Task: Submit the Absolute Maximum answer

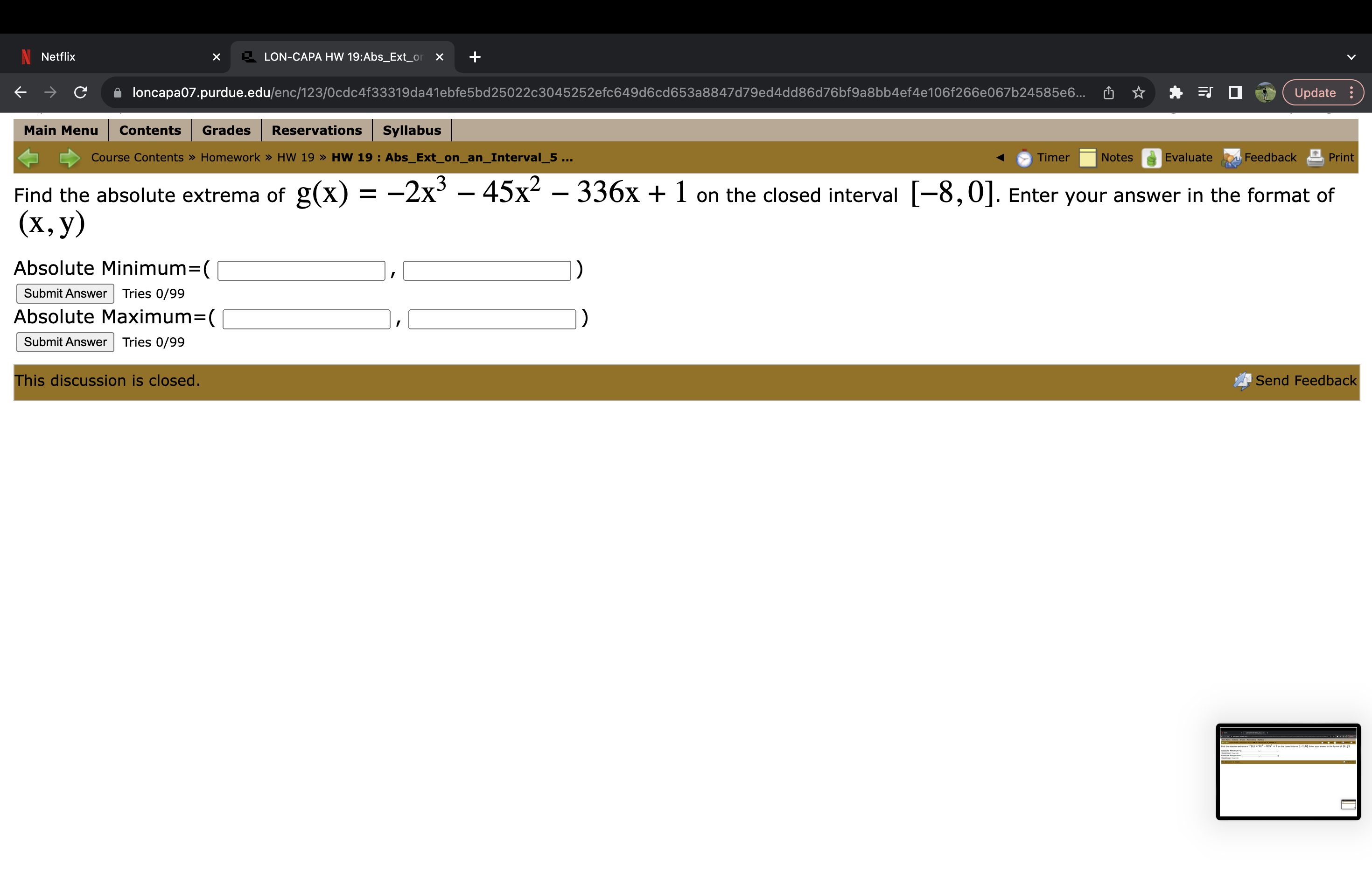Action: (64, 341)
